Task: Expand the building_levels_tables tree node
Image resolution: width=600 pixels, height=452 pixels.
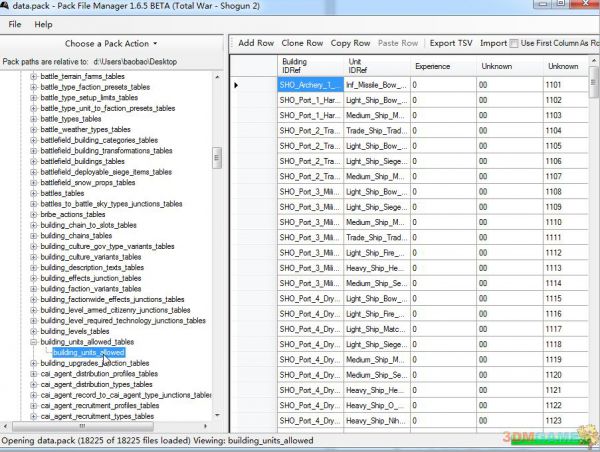Action: click(x=33, y=331)
